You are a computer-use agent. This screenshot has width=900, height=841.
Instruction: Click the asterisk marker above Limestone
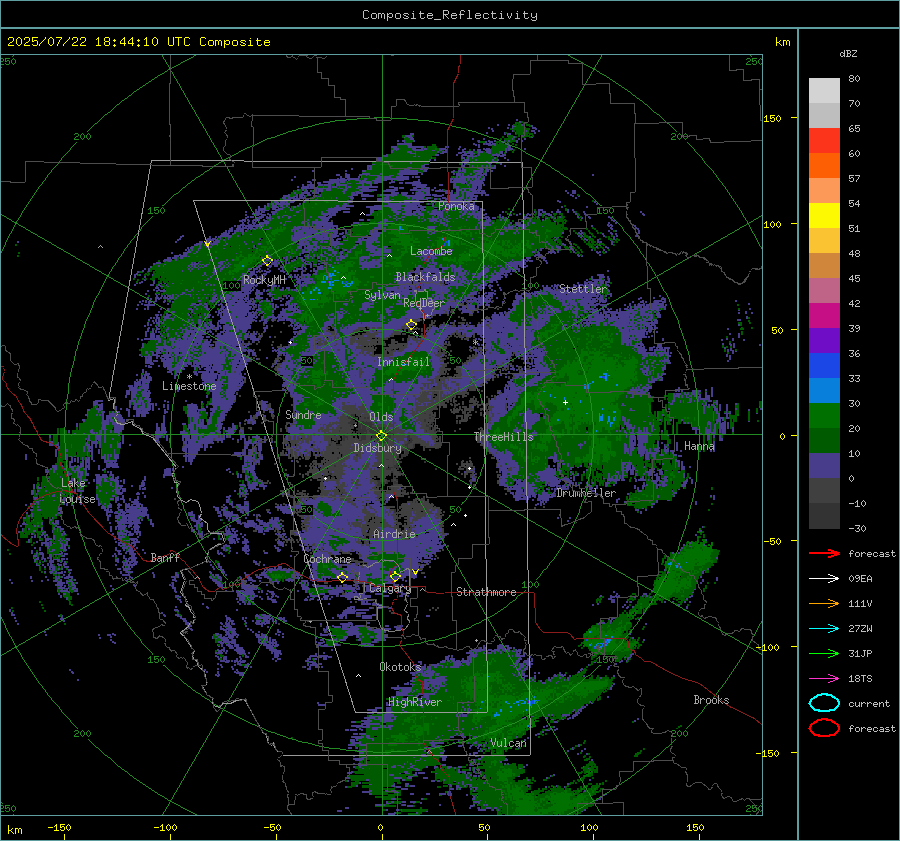[x=189, y=377]
